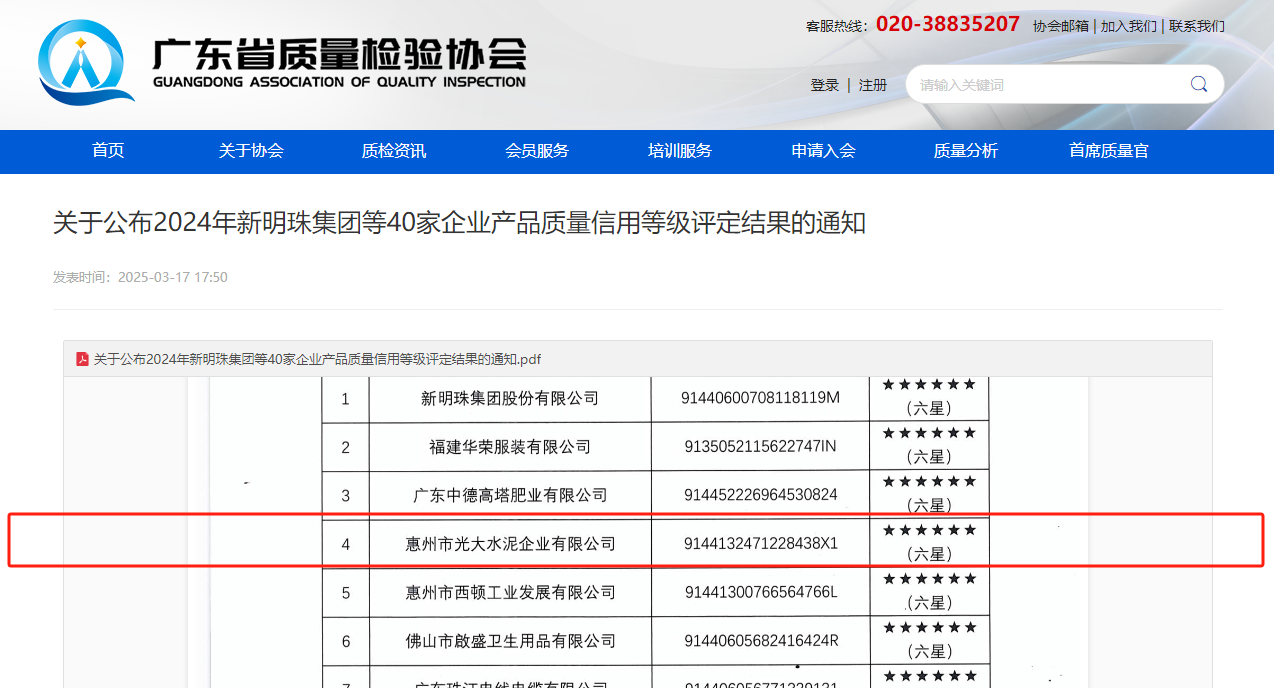Screen dimensions: 1274x688
Task: Click the 联系我们 link
Action: [1197, 26]
